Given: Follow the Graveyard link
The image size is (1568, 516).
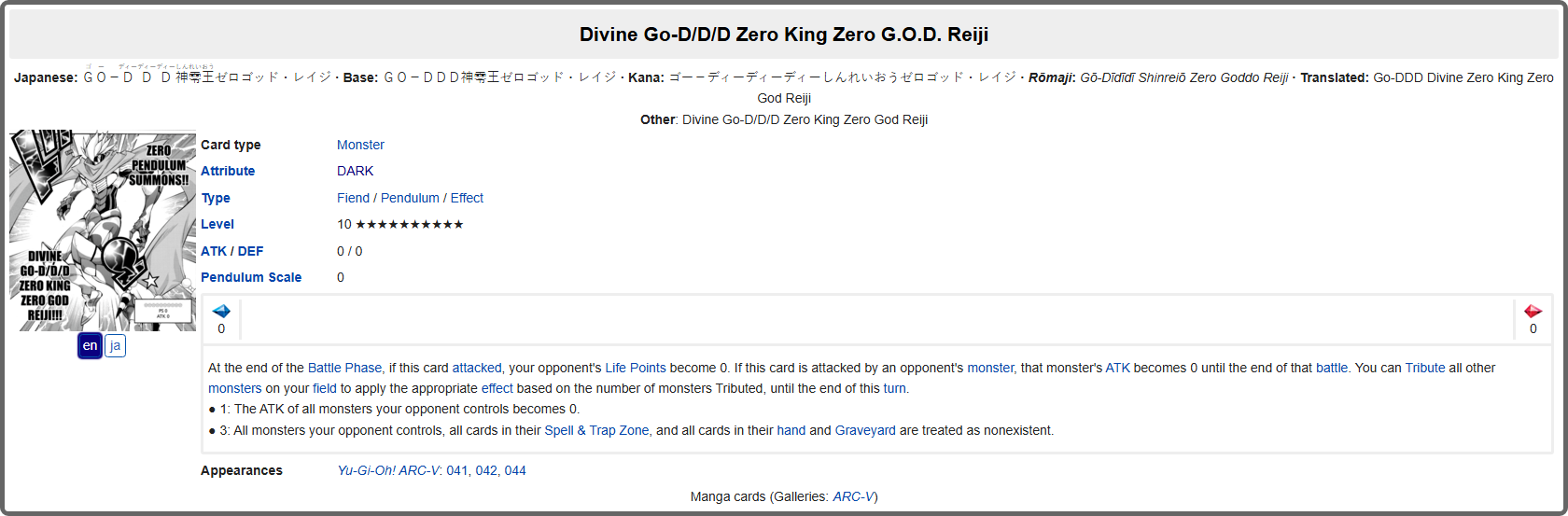Looking at the screenshot, I should [x=865, y=430].
